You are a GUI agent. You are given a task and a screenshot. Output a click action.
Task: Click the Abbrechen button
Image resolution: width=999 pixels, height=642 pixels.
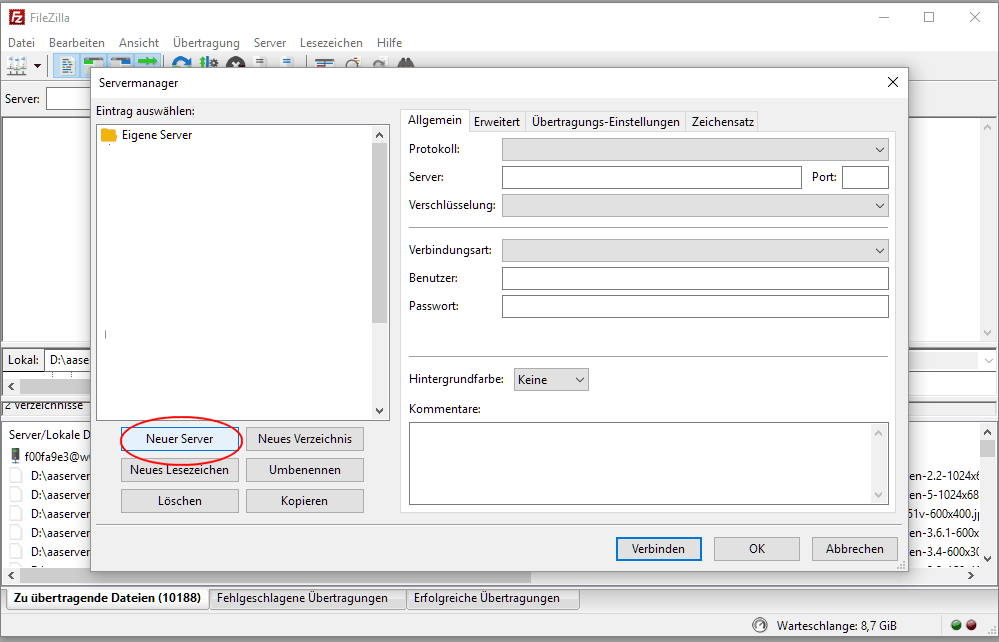pos(855,549)
